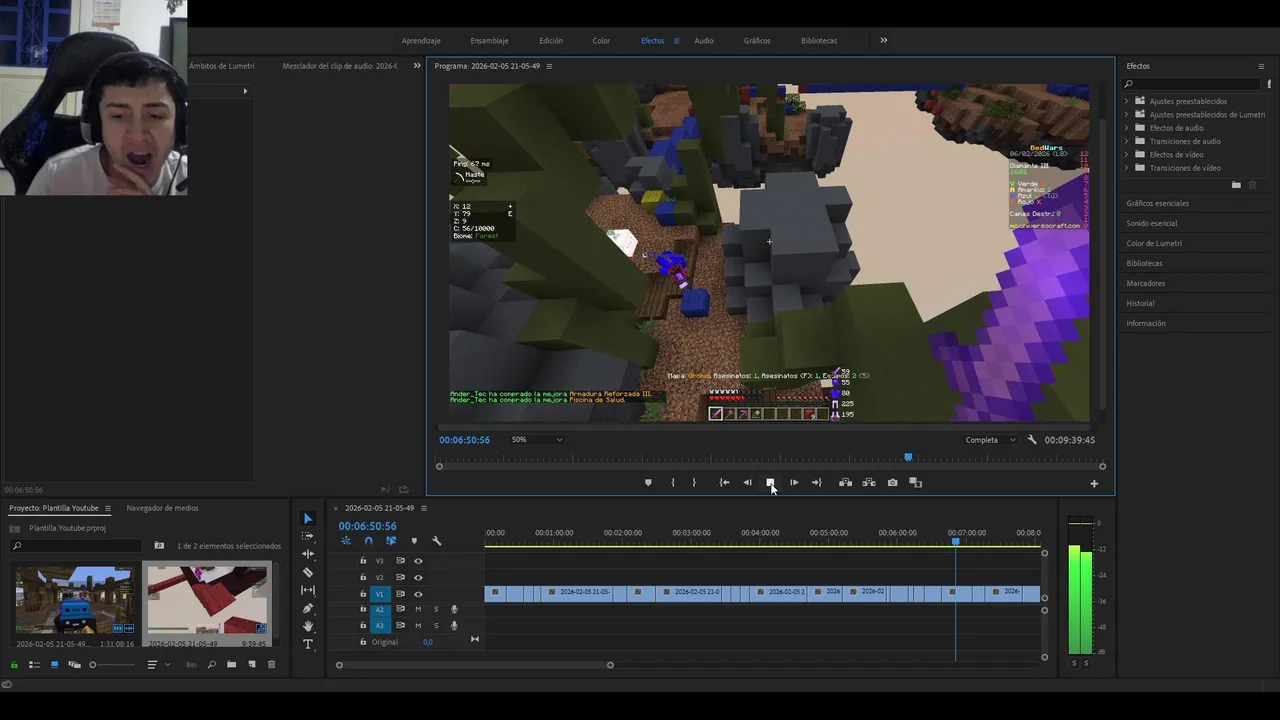Image resolution: width=1280 pixels, height=720 pixels.
Task: Open the Color de Lumetri panel
Action: click(x=1154, y=243)
